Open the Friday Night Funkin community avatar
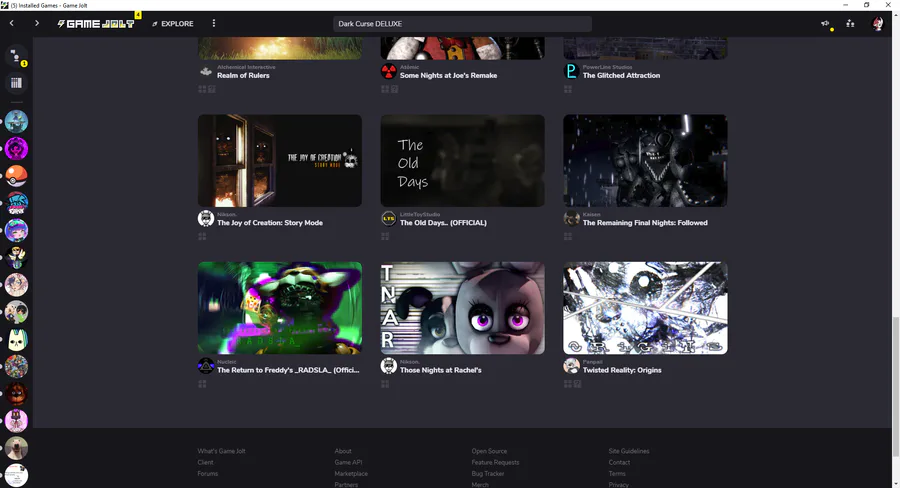 pyautogui.click(x=16, y=203)
